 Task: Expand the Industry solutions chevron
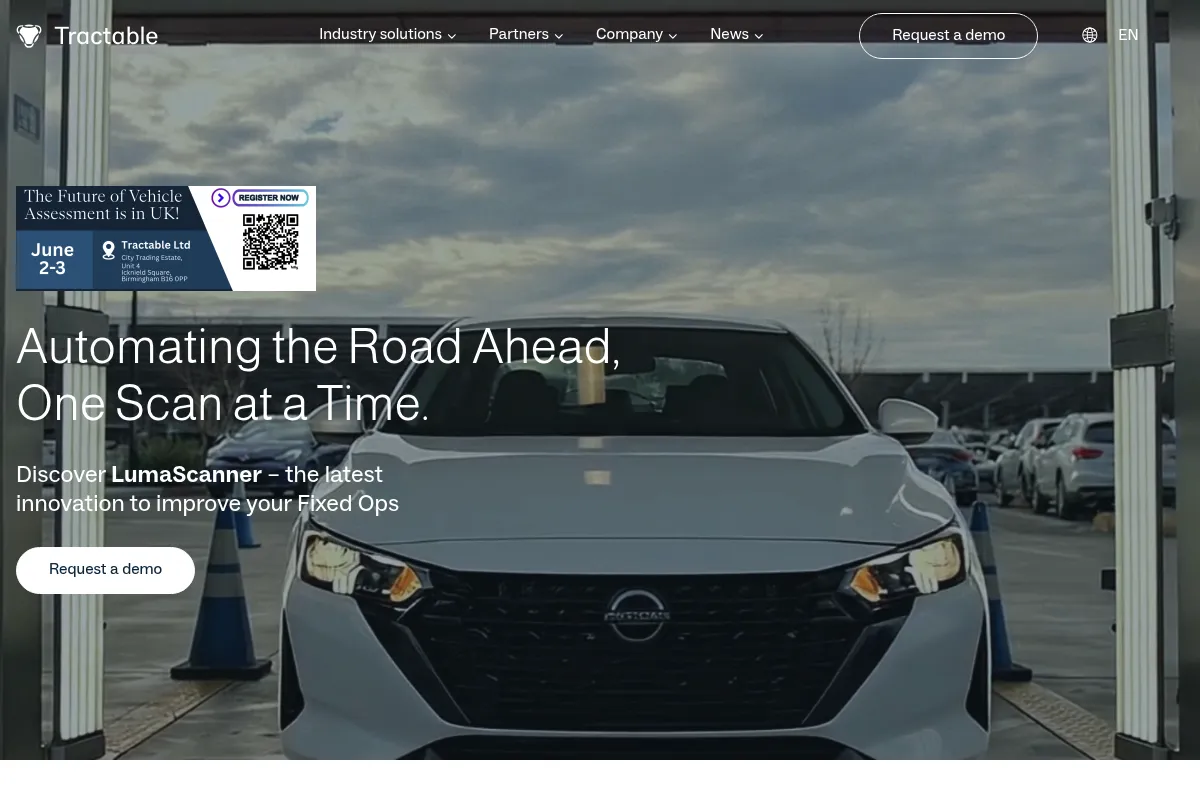[x=452, y=36]
